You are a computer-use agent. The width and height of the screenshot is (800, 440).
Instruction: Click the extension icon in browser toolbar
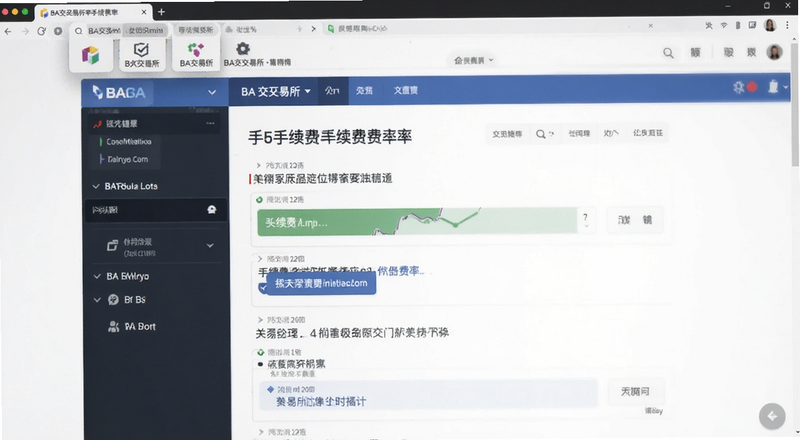[x=709, y=25]
